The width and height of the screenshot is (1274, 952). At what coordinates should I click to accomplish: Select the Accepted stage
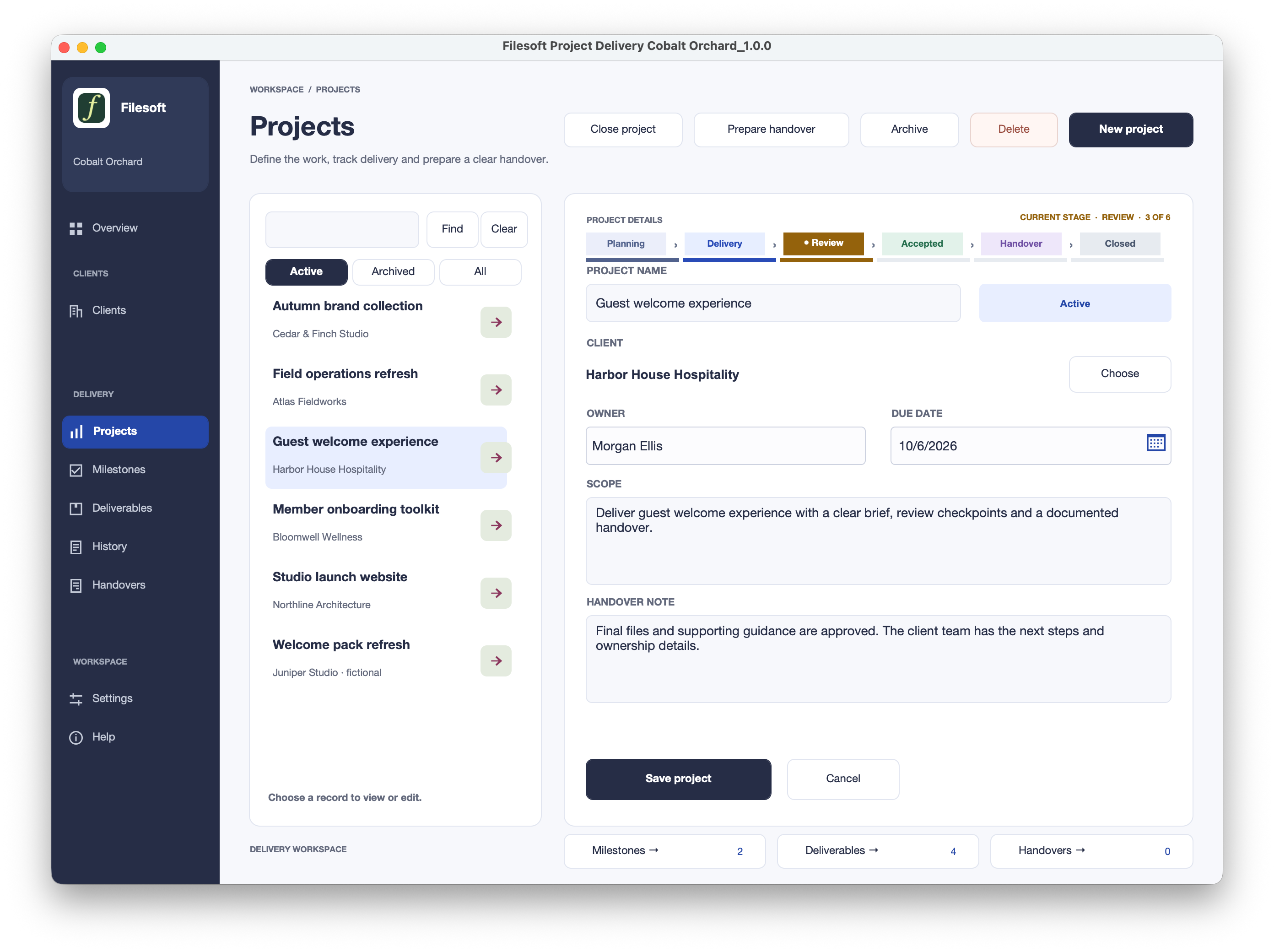922,243
